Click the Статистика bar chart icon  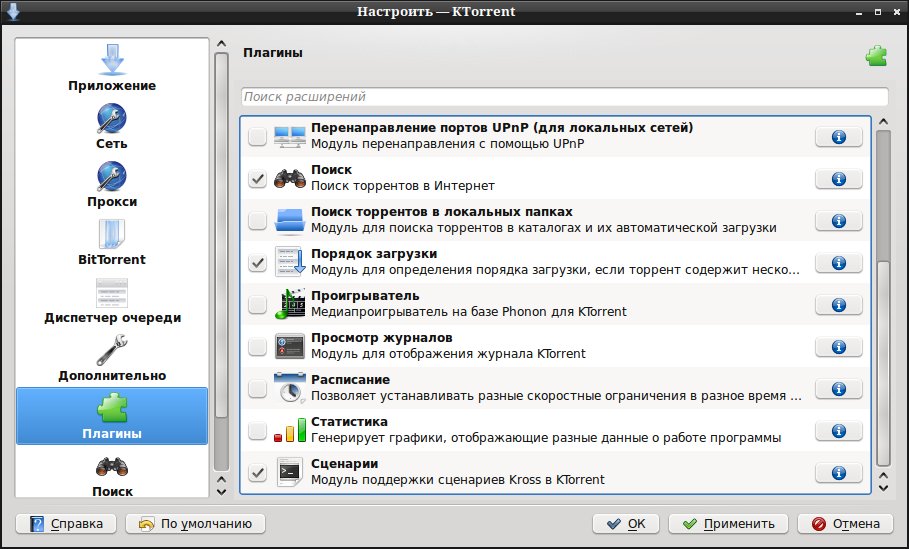289,430
